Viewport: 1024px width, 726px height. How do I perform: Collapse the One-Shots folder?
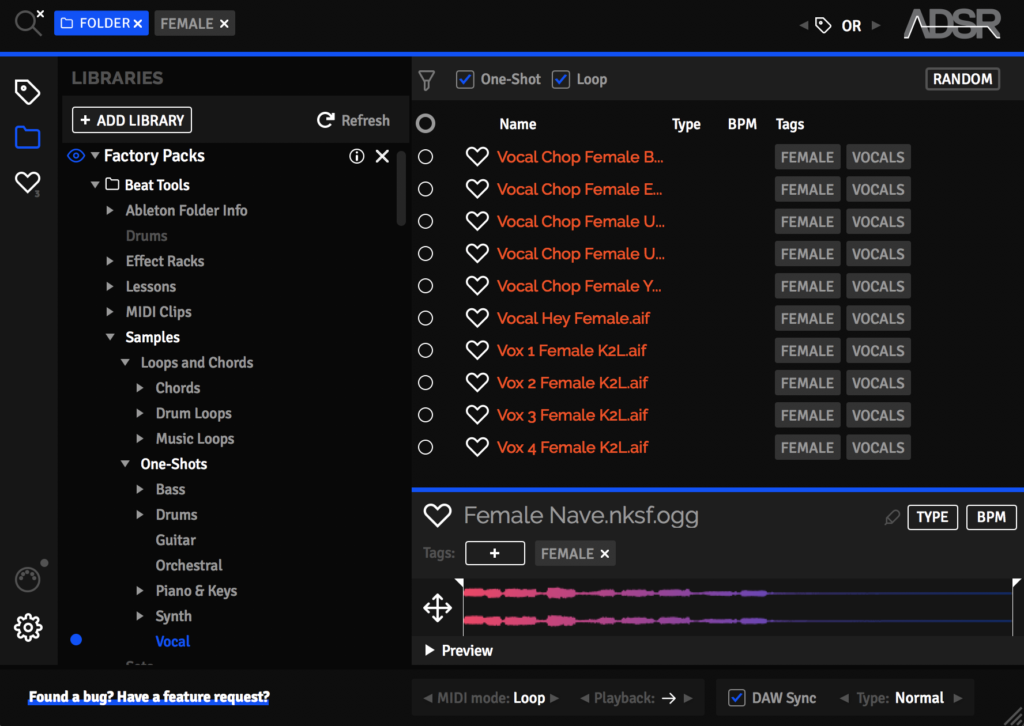pyautogui.click(x=125, y=464)
